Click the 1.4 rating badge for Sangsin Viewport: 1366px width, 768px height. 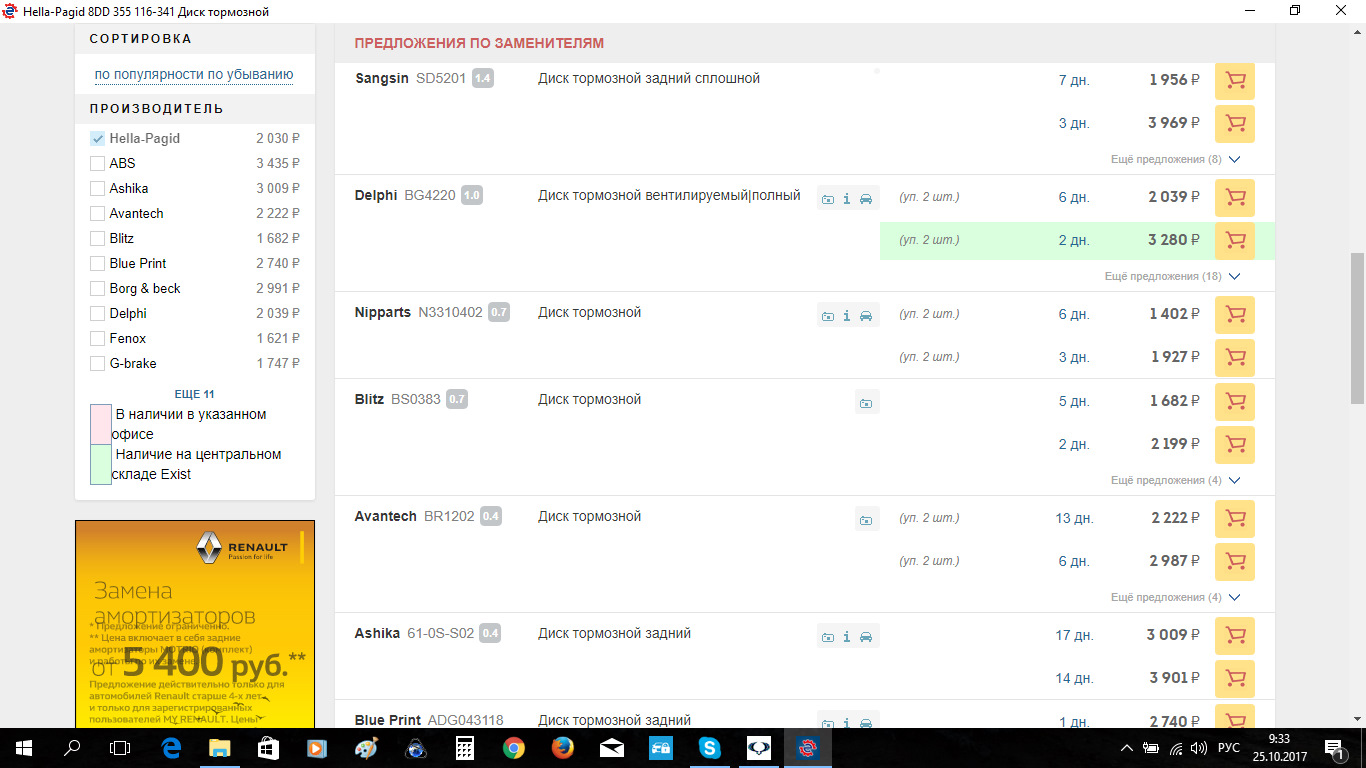[483, 79]
